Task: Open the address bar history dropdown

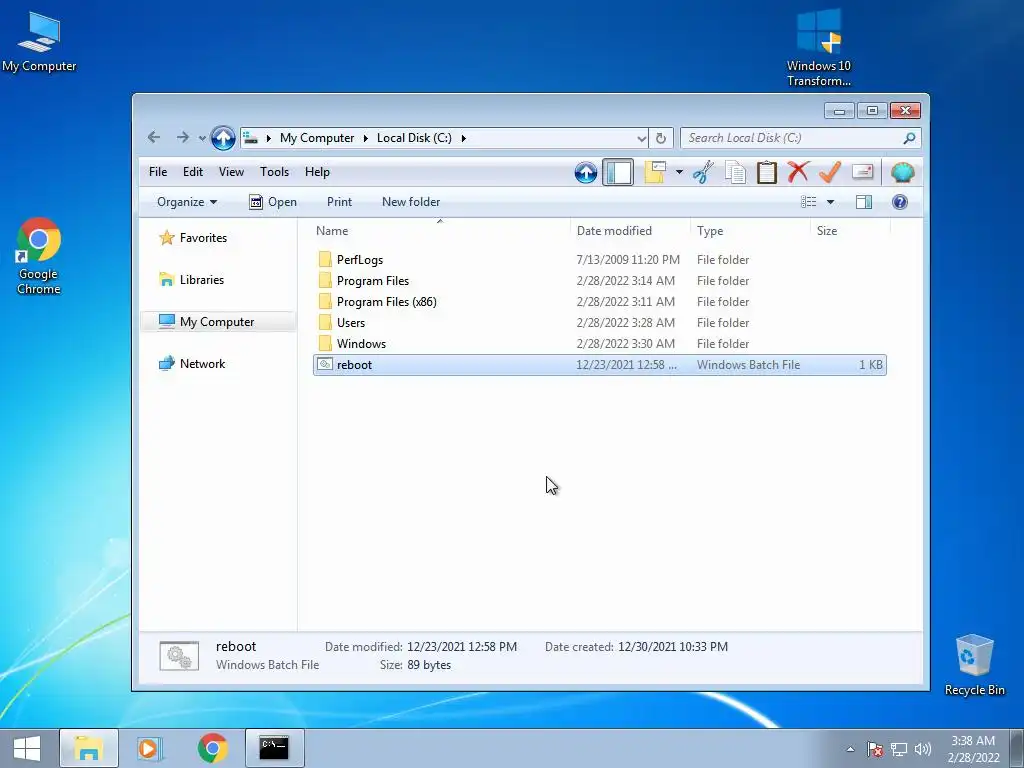Action: (641, 138)
